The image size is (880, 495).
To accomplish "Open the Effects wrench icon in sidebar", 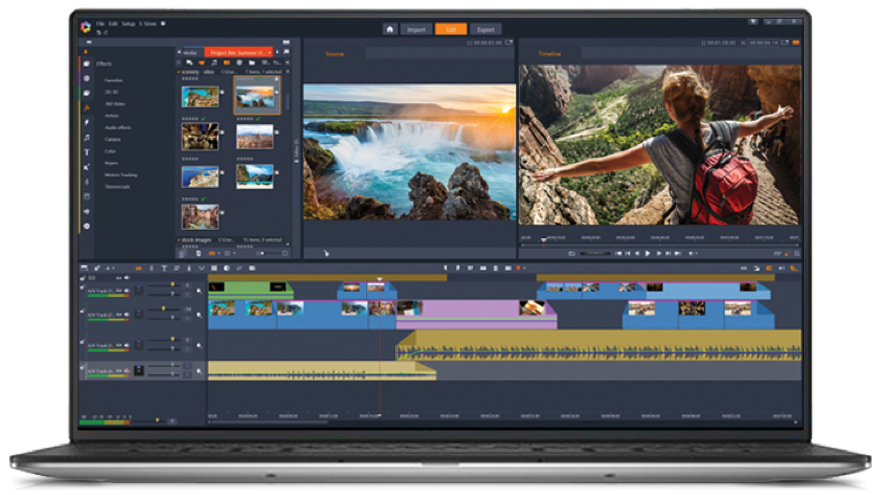I will (x=87, y=107).
